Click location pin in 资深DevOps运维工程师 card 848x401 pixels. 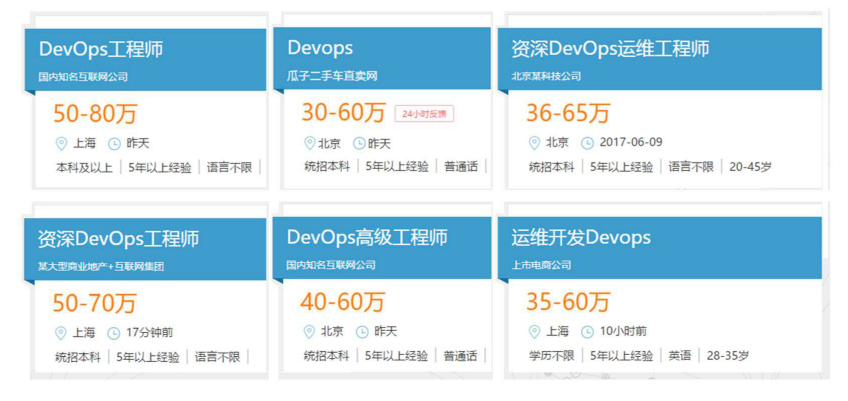click(534, 142)
